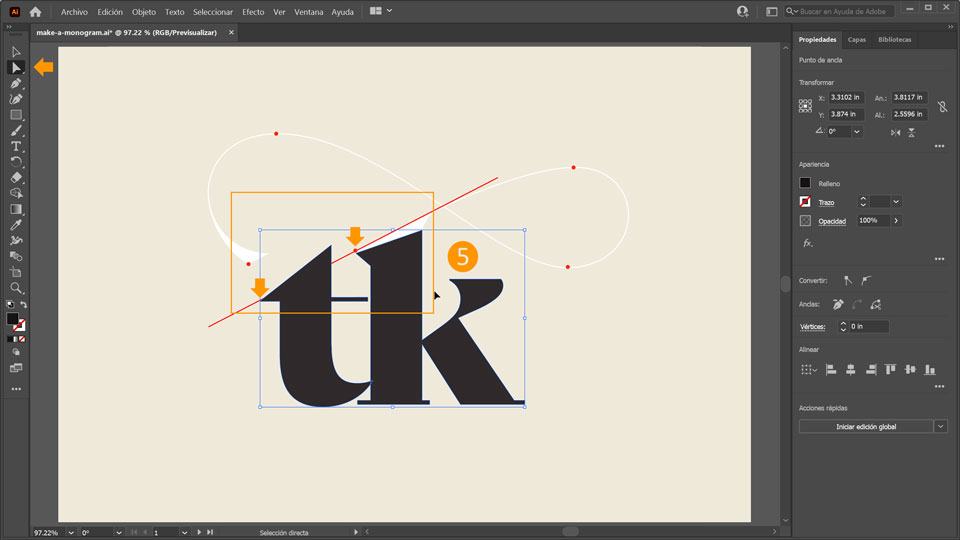
Task: Switch to the Bibliotecas tab
Action: 894,40
